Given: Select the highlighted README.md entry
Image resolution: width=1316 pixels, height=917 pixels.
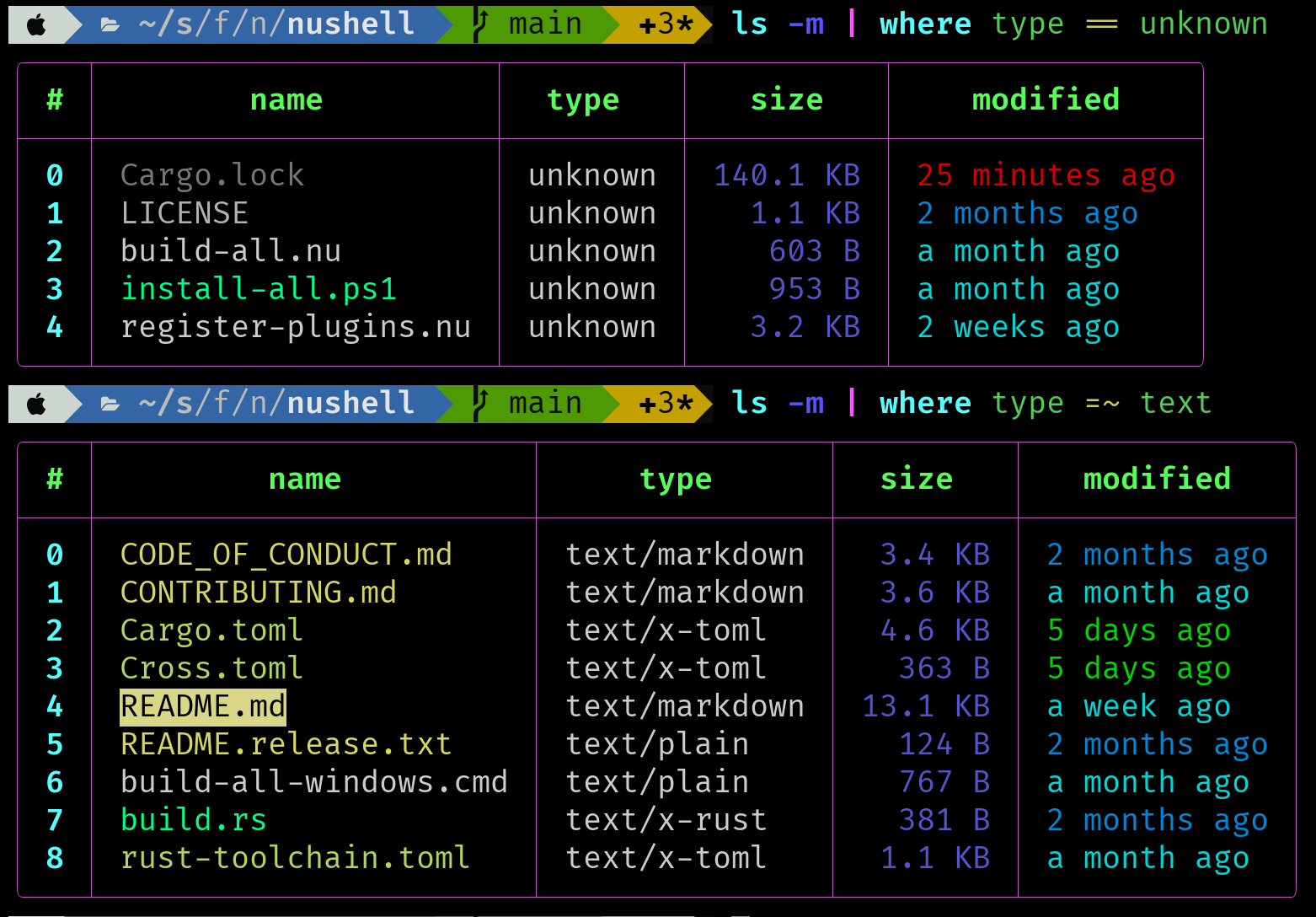Looking at the screenshot, I should [202, 706].
